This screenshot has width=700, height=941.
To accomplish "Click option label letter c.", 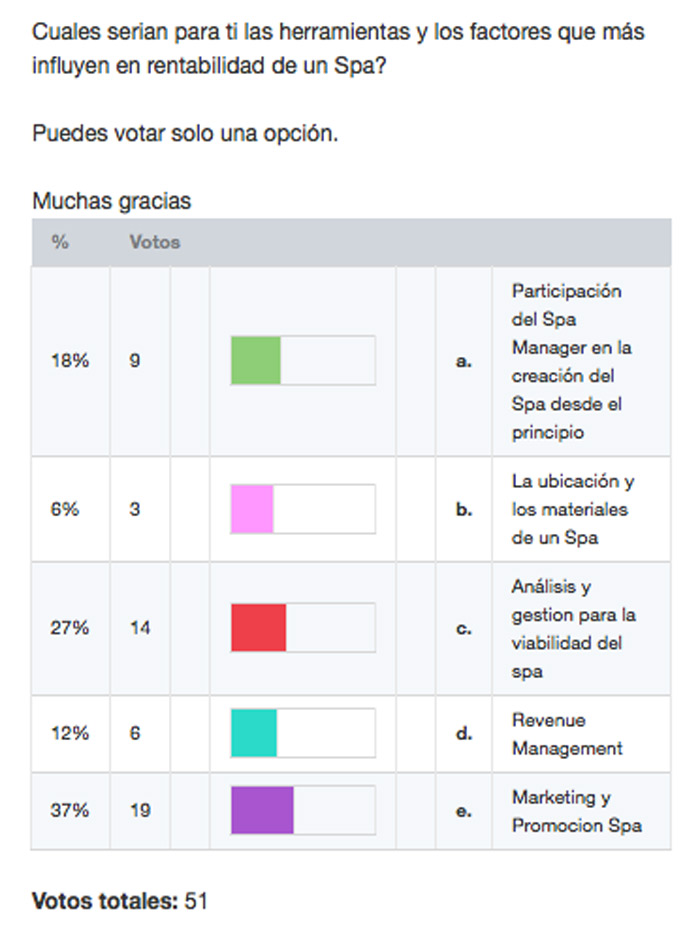I will pyautogui.click(x=463, y=628).
